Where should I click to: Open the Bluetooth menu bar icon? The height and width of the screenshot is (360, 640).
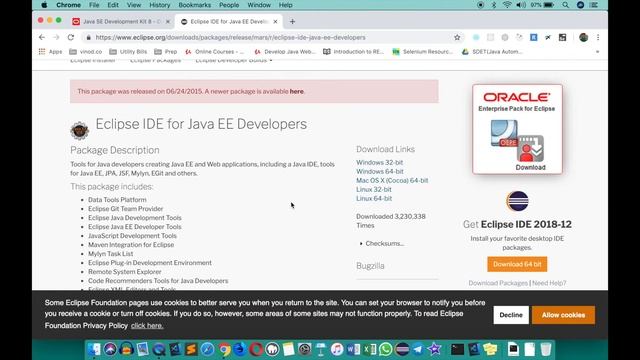click(493, 5)
